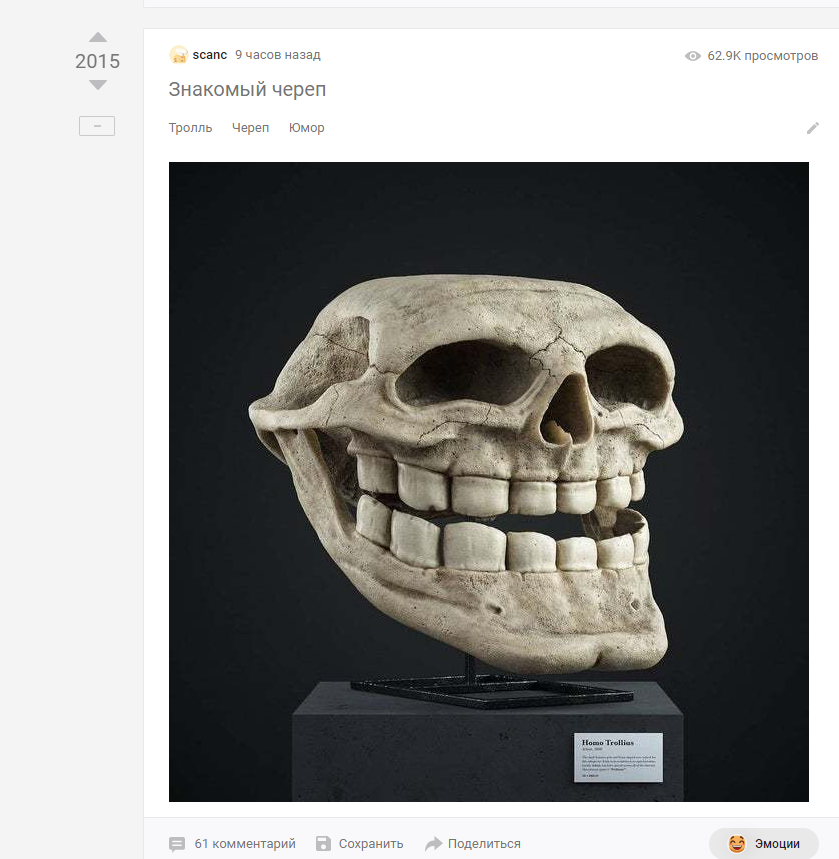Viewport: 839px width, 859px height.
Task: Select the 'Череп' tag
Action: (250, 128)
